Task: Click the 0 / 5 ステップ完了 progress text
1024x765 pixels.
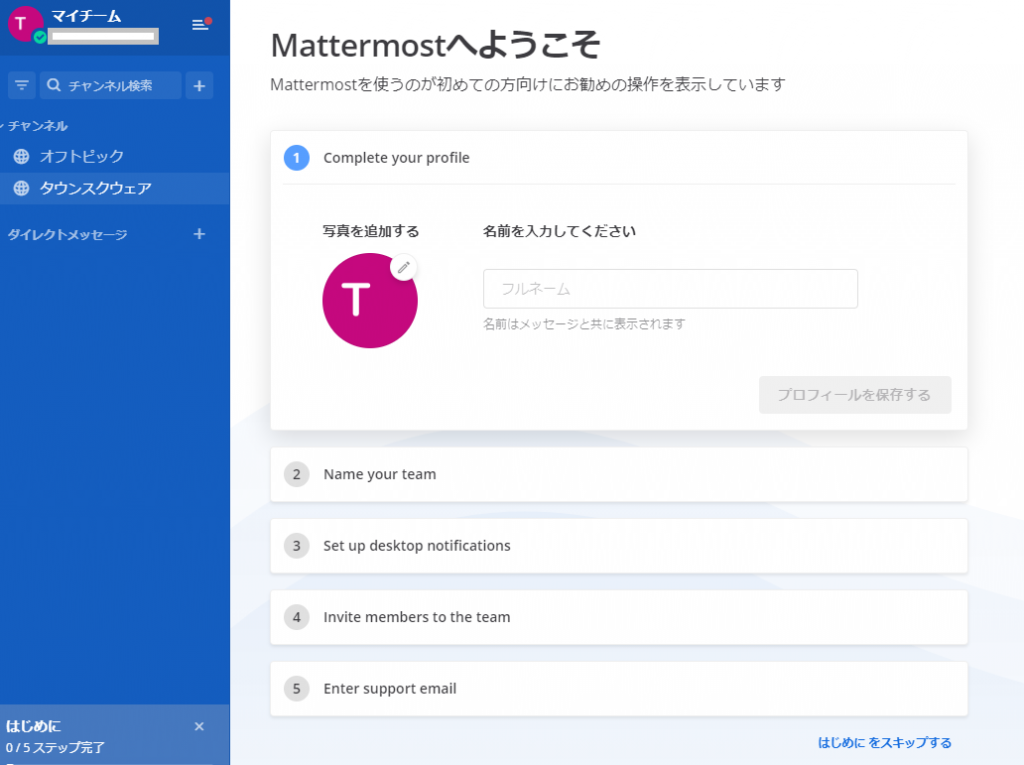Action: pos(55,747)
